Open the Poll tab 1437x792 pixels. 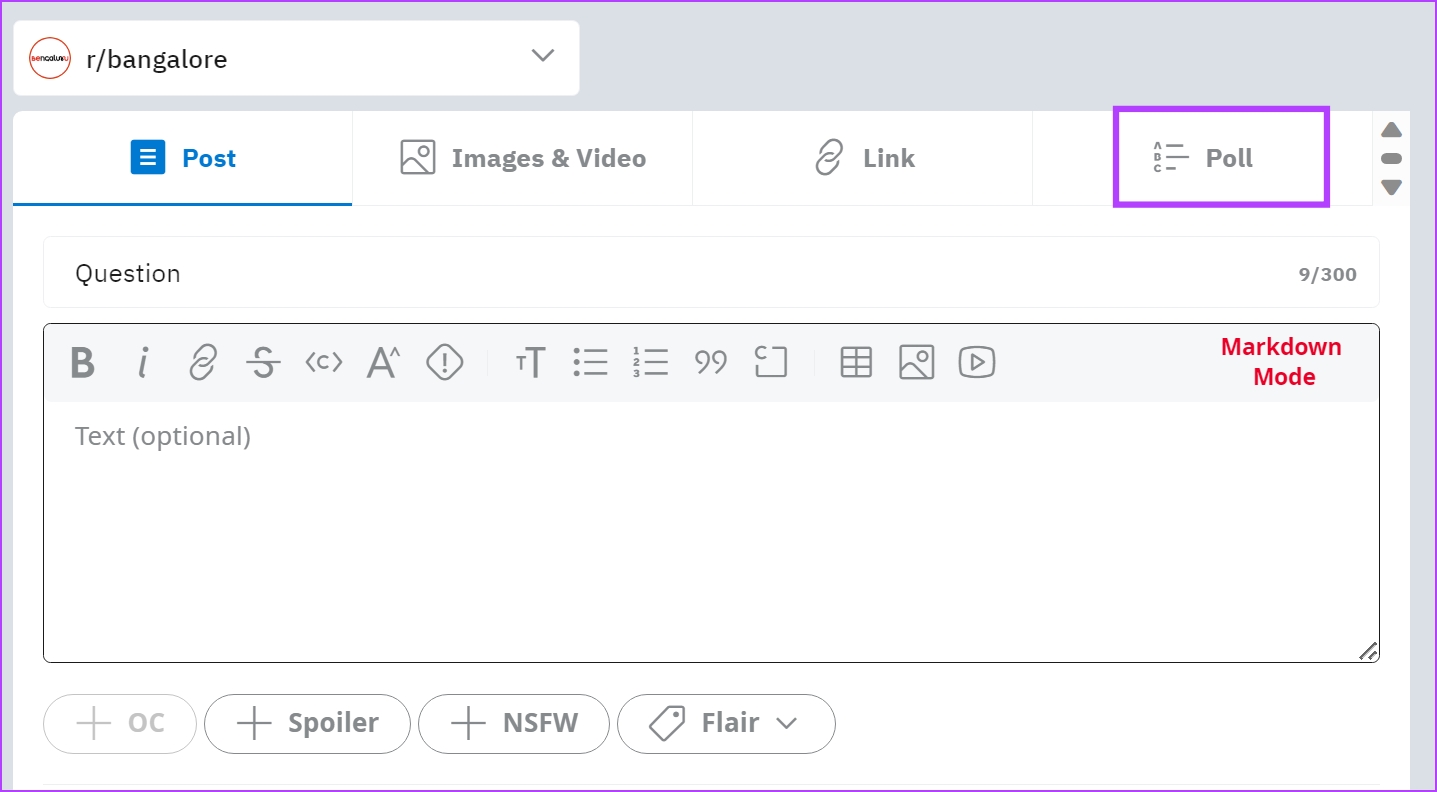tap(1203, 158)
